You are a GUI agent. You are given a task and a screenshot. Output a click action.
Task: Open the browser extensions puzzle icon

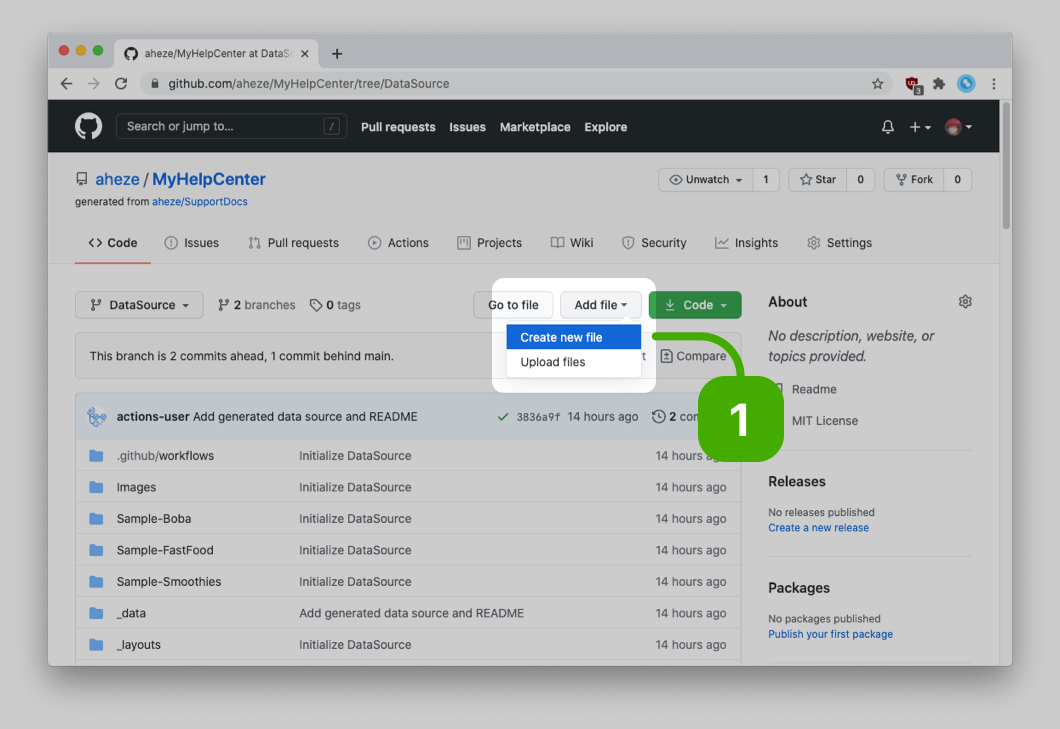[x=939, y=84]
